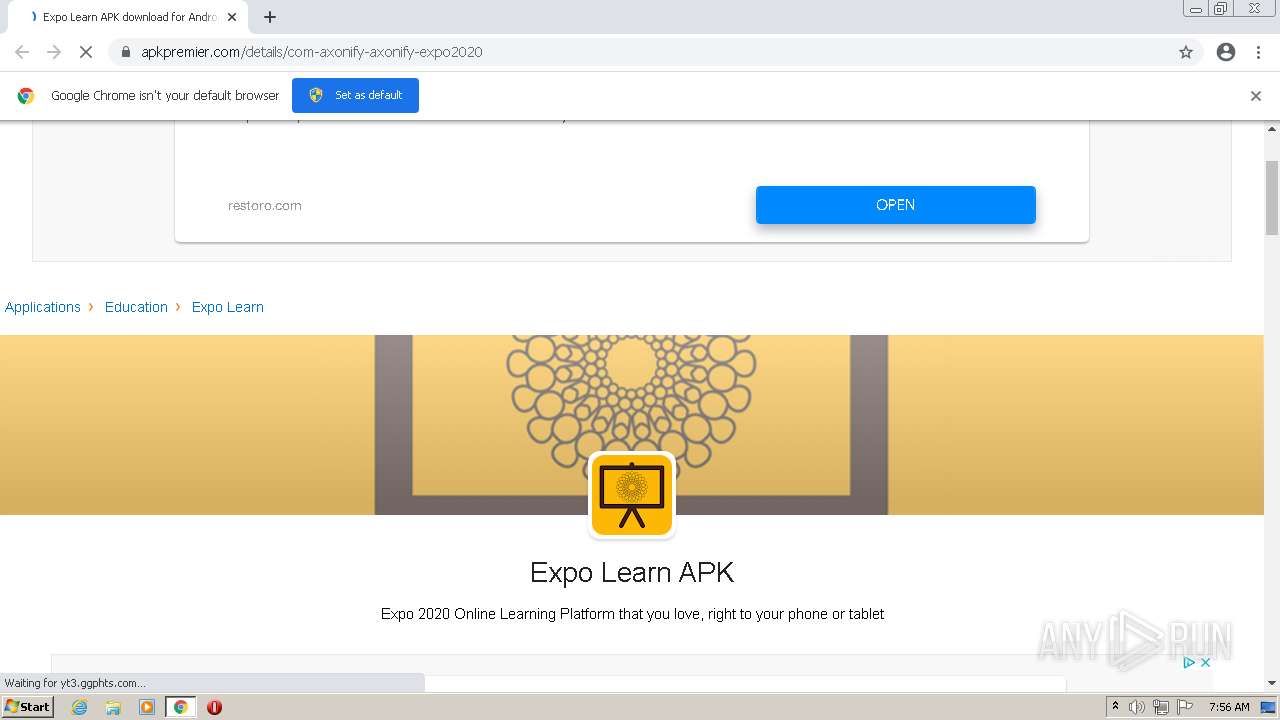Open a new tab with the plus button
Image resolution: width=1280 pixels, height=720 pixels.
[270, 17]
